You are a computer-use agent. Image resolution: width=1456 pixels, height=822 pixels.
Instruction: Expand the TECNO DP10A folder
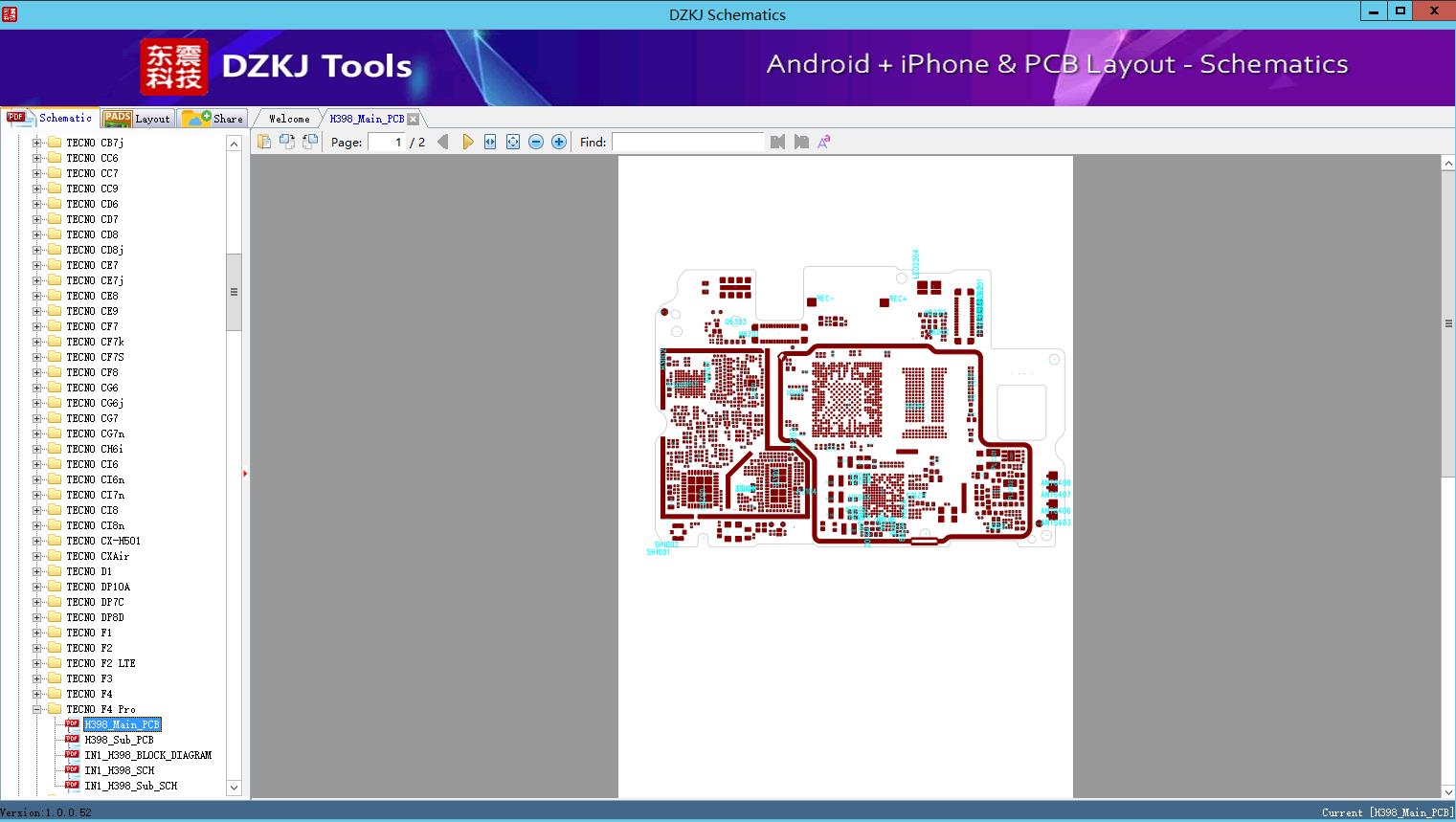37,587
